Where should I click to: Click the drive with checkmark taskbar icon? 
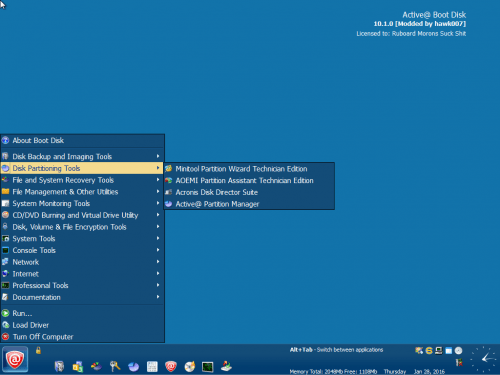point(227,366)
